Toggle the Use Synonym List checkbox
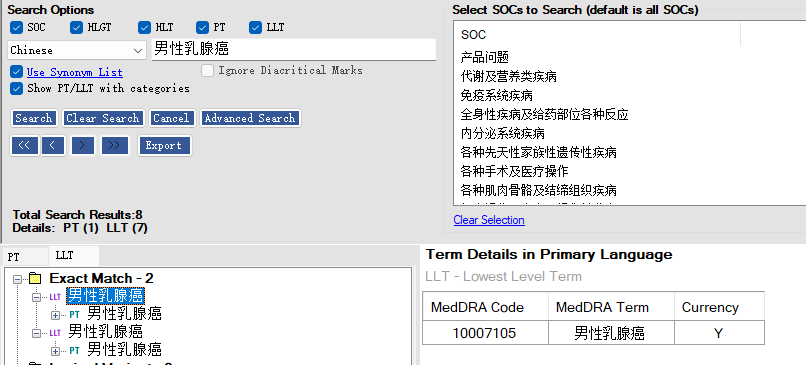 tap(16, 72)
